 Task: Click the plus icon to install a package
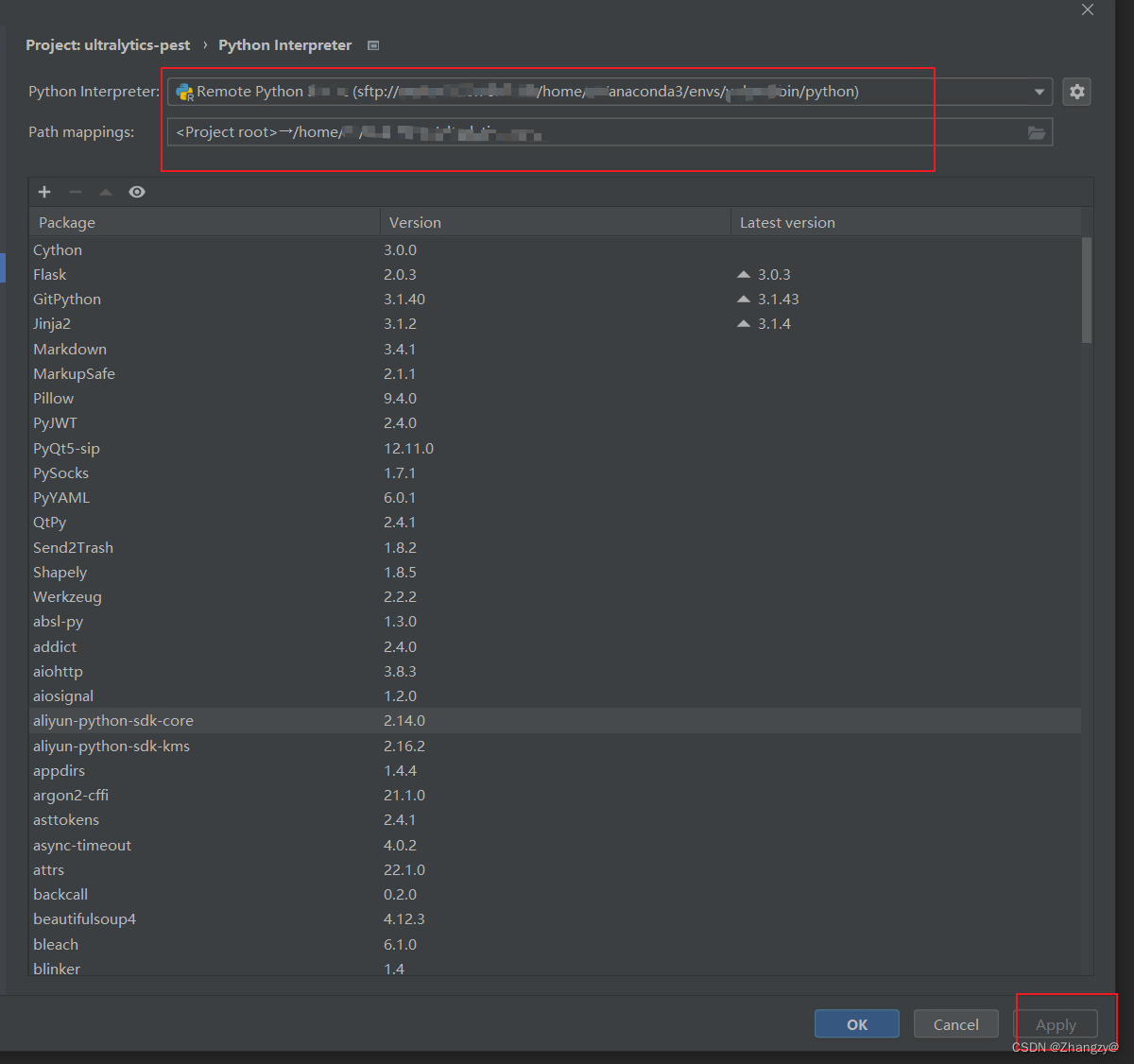[x=44, y=192]
